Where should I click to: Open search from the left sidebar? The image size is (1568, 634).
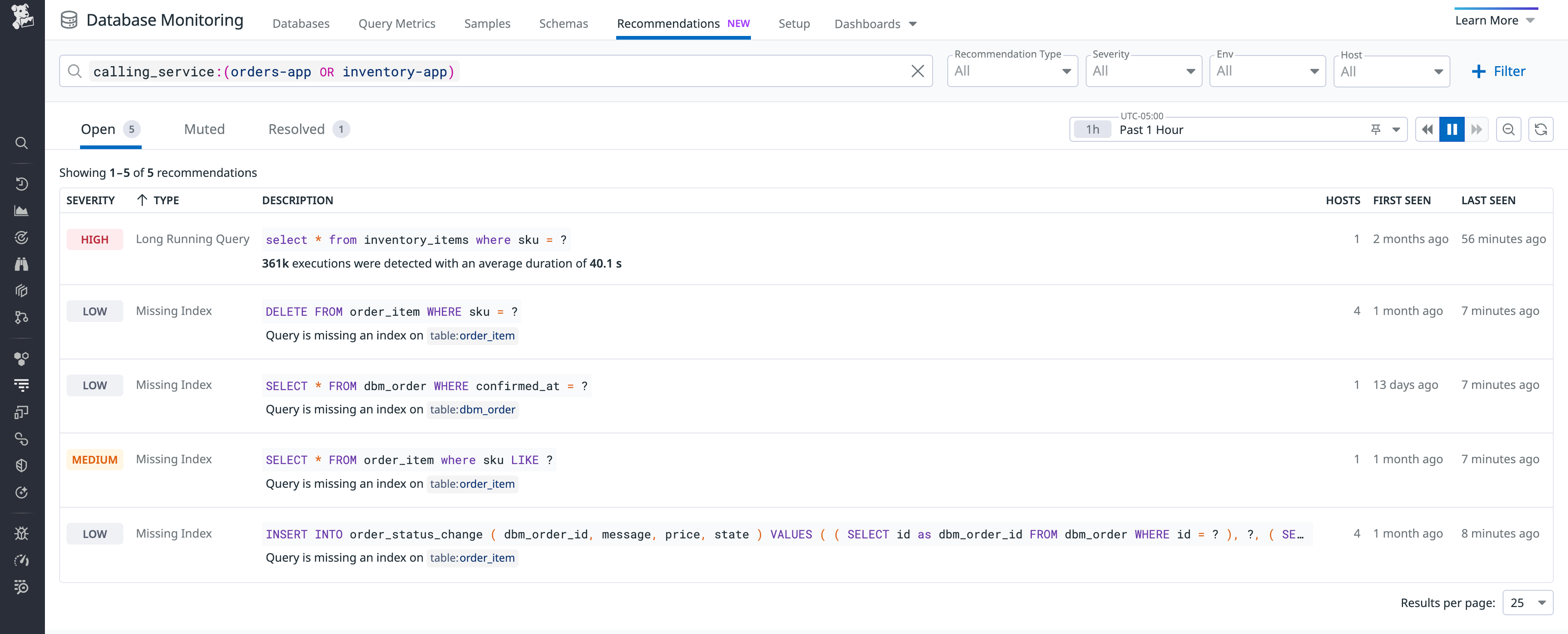(x=21, y=143)
